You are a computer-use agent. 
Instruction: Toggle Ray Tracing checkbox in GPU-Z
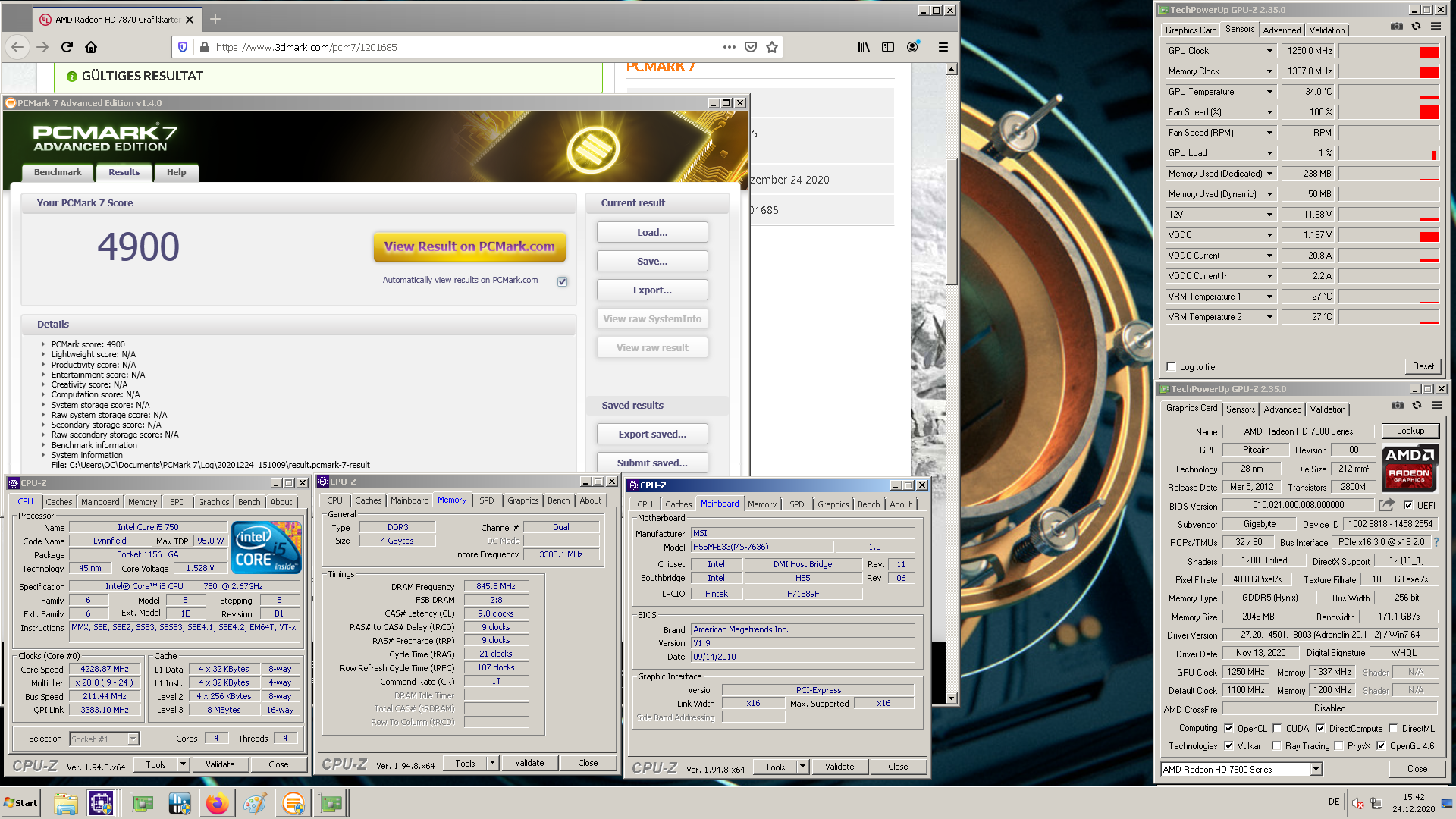[1276, 745]
